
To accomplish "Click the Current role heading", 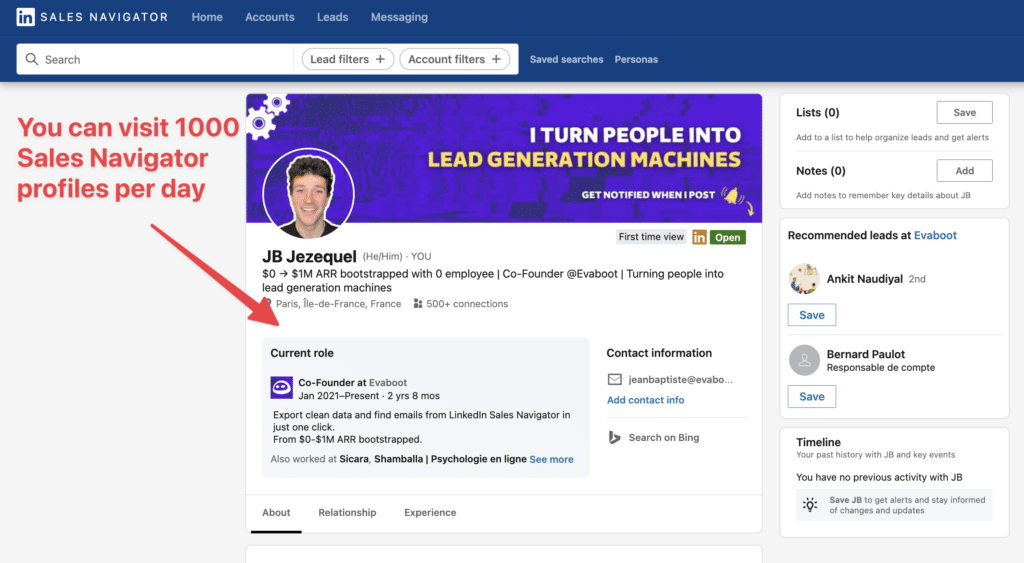I will tap(302, 353).
